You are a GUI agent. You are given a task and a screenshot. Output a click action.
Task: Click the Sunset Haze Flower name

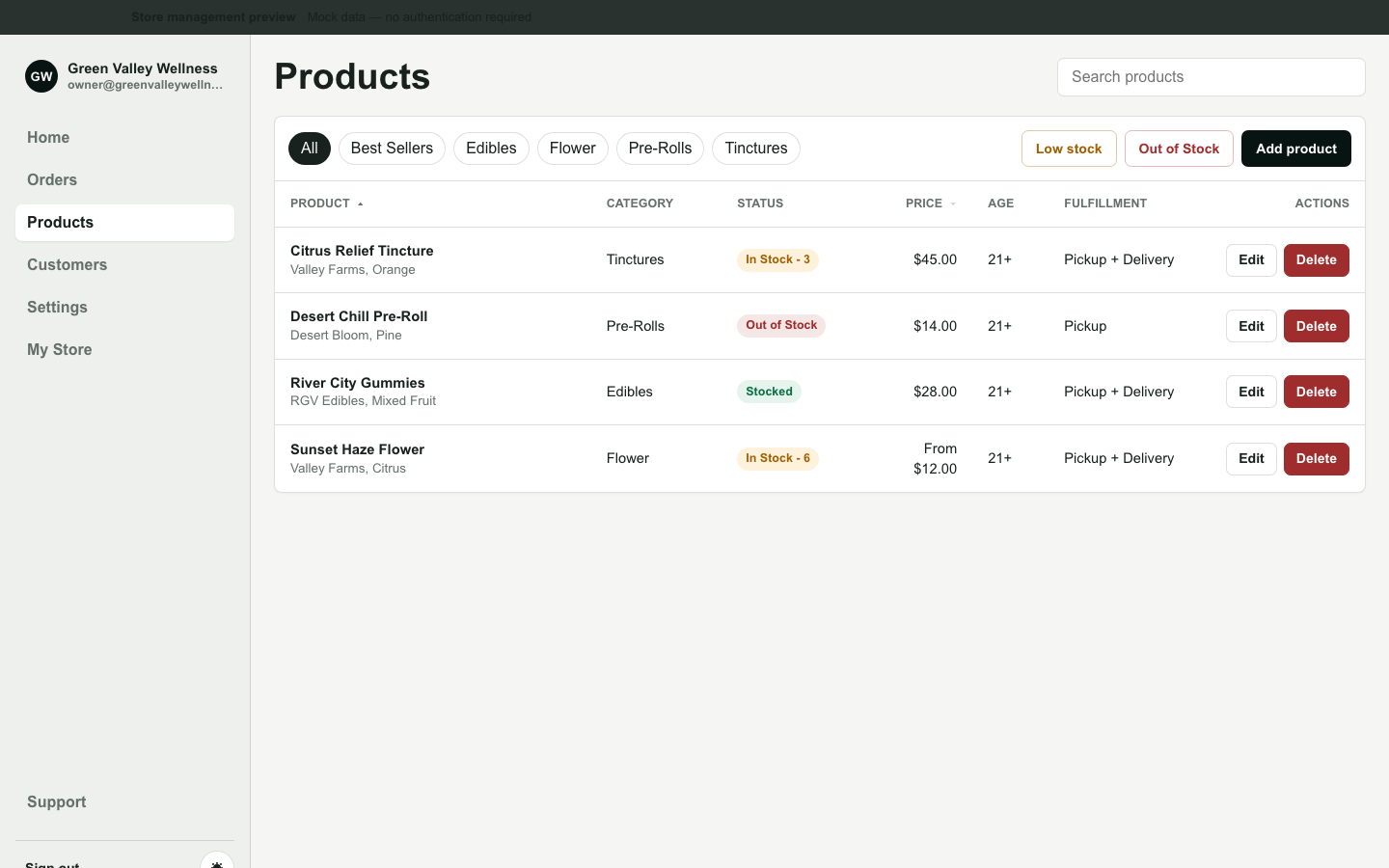click(357, 449)
